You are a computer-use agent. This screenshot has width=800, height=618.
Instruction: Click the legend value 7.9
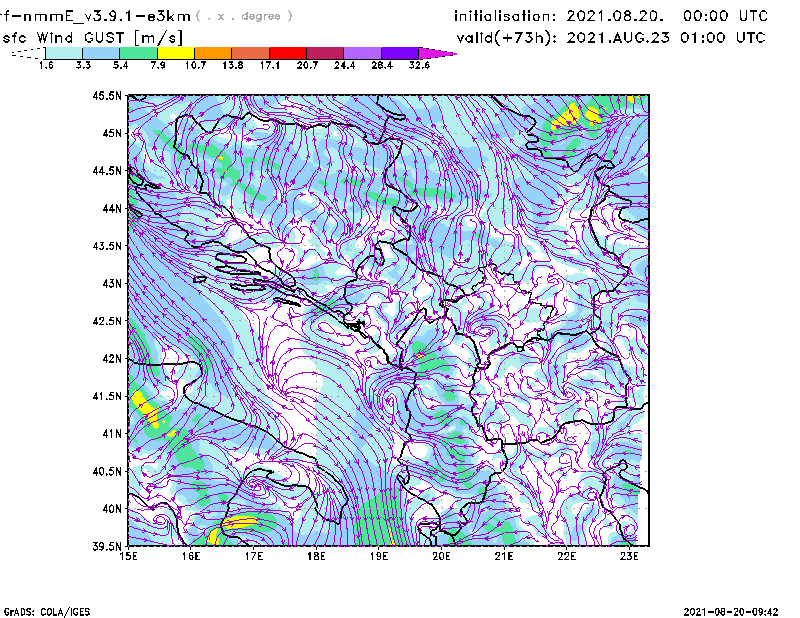pyautogui.click(x=158, y=65)
